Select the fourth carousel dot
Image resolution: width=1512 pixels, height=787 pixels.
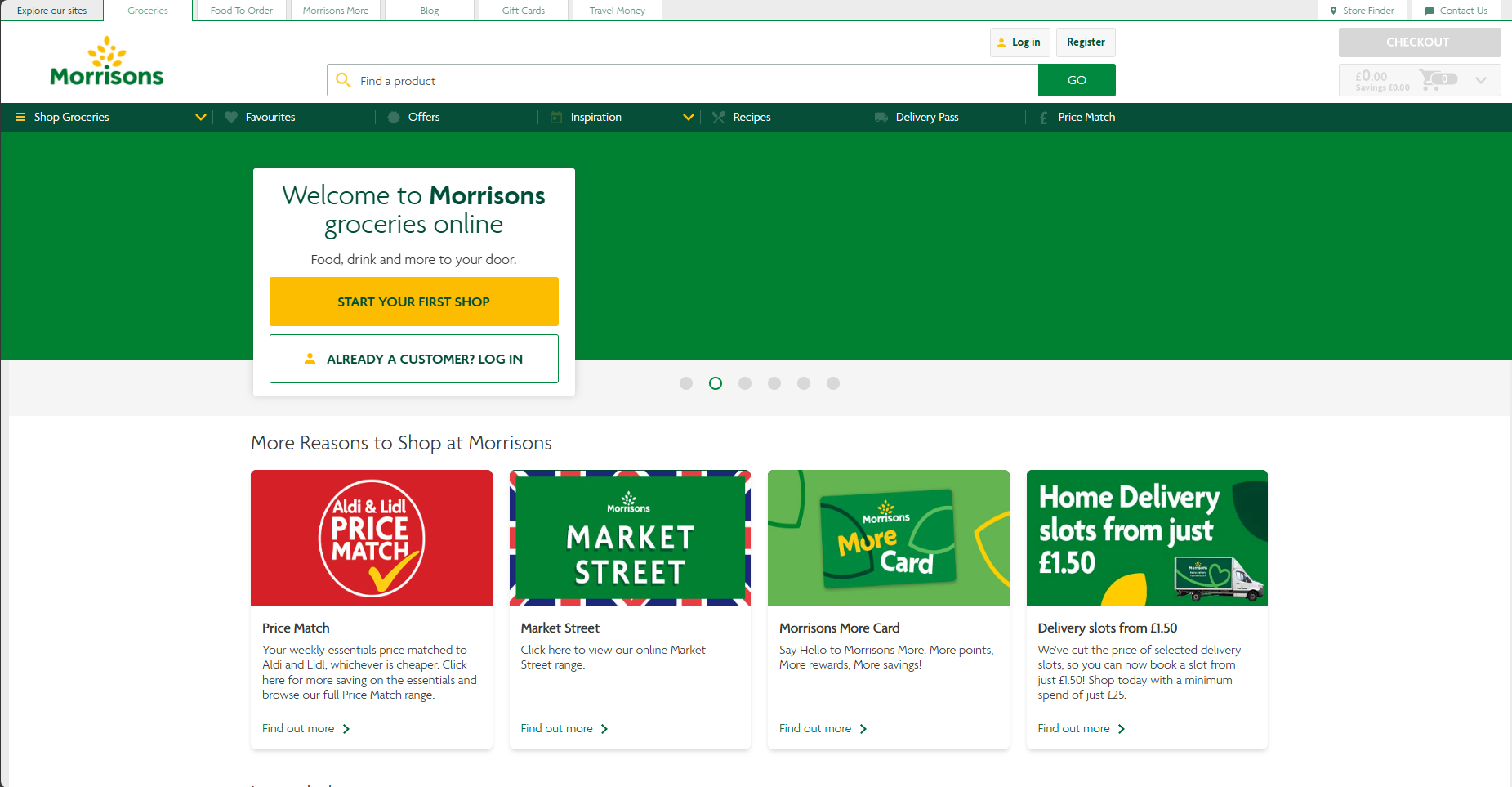(x=774, y=383)
